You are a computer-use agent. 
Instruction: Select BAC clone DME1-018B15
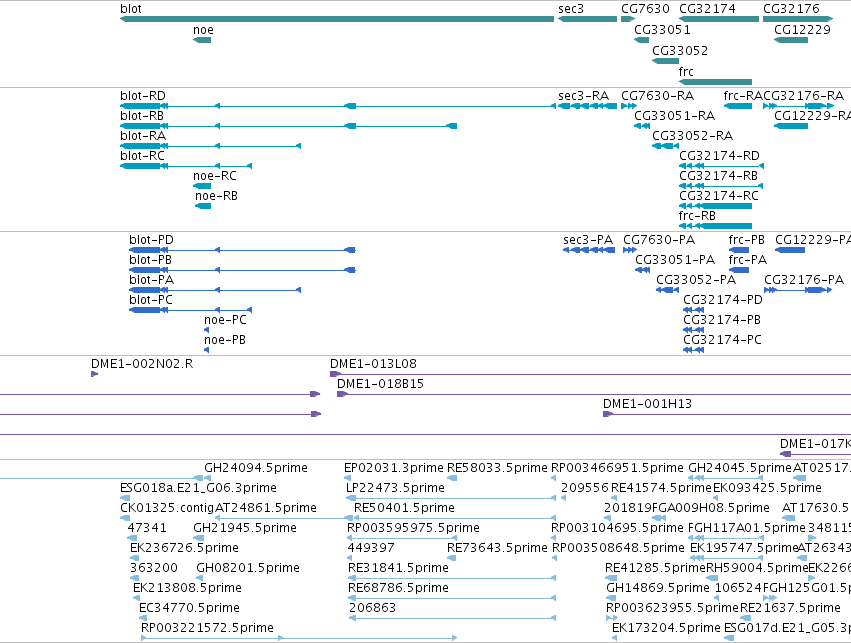[594, 394]
